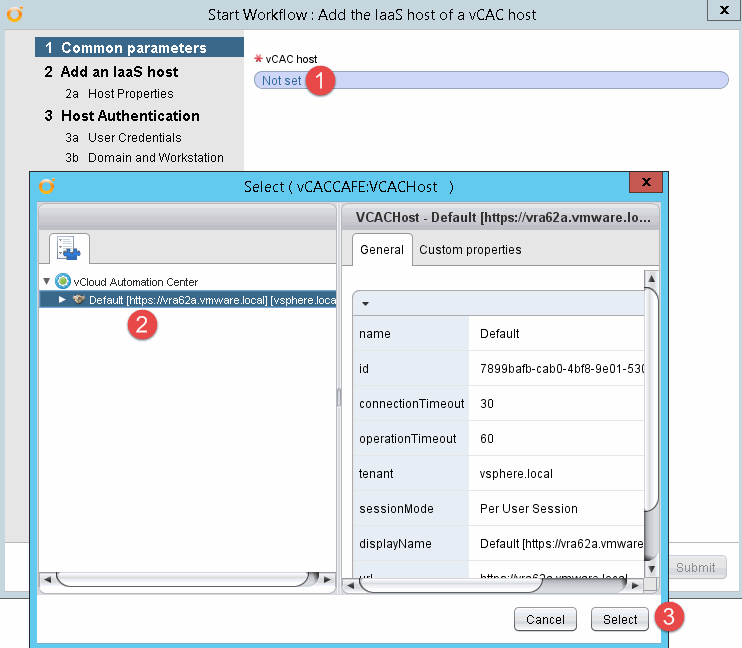This screenshot has width=742, height=648.
Task: Open the Host Properties step
Action: [130, 94]
